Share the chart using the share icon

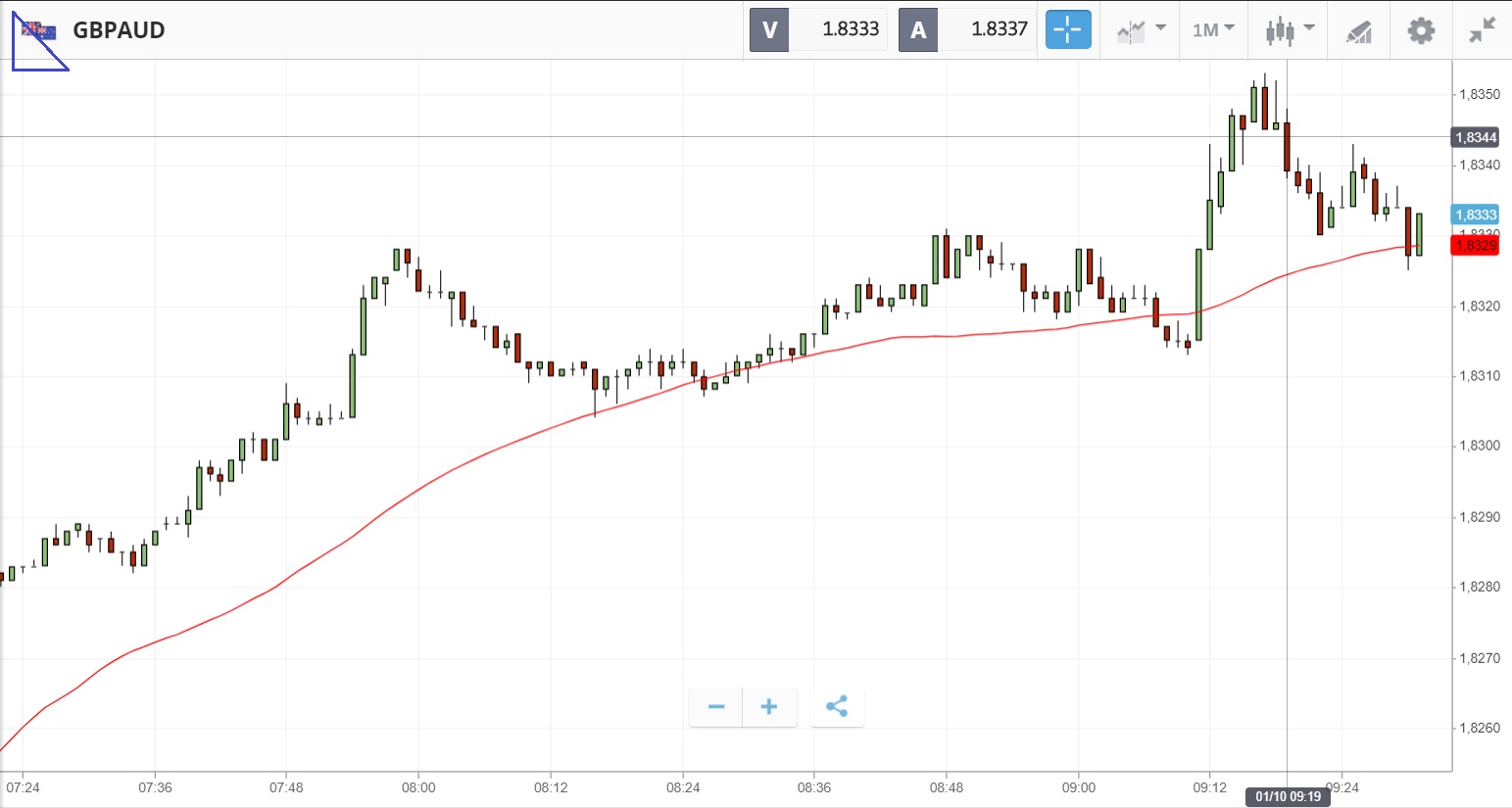(x=837, y=707)
